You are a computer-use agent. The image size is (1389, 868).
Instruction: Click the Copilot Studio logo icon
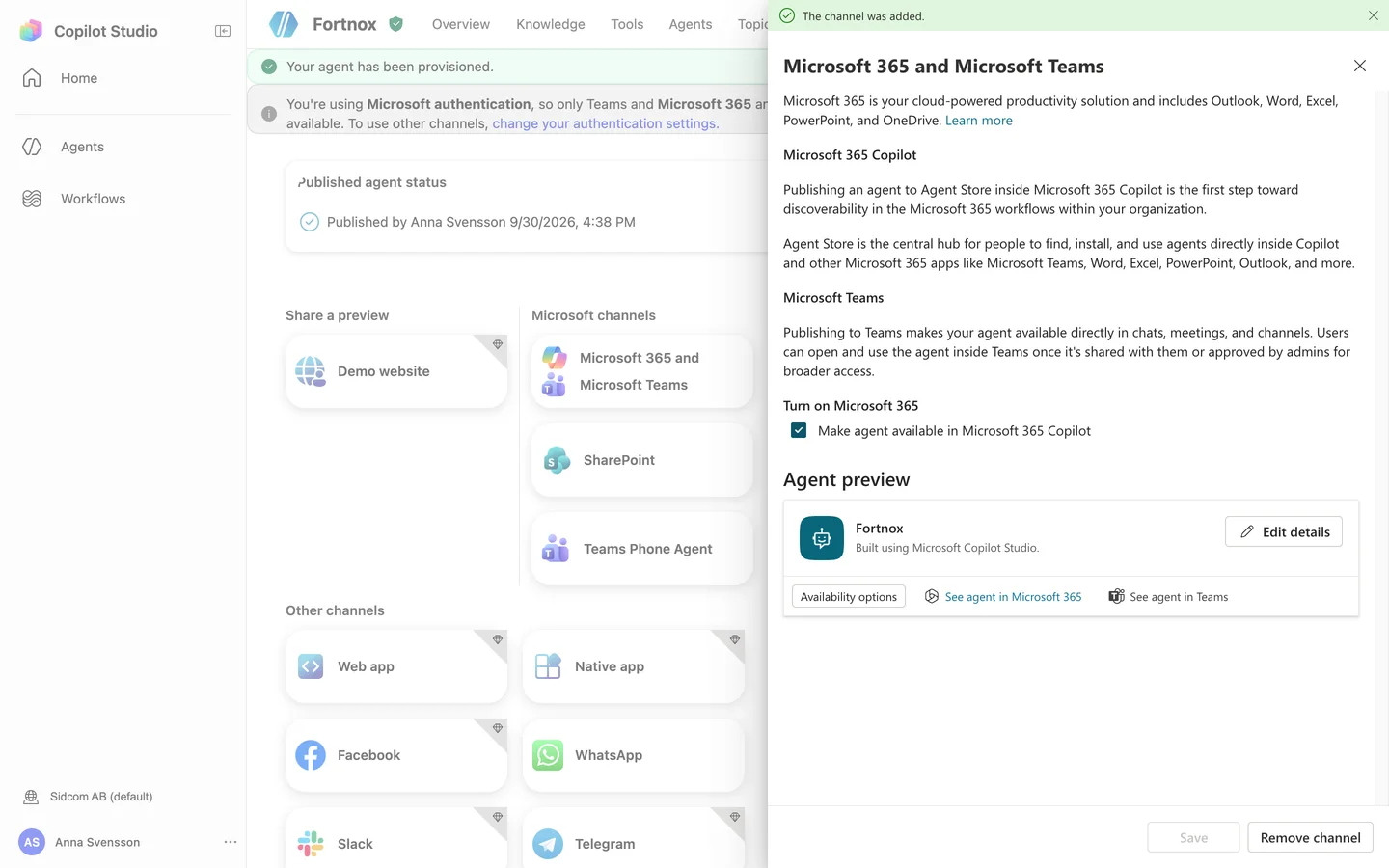coord(31,31)
